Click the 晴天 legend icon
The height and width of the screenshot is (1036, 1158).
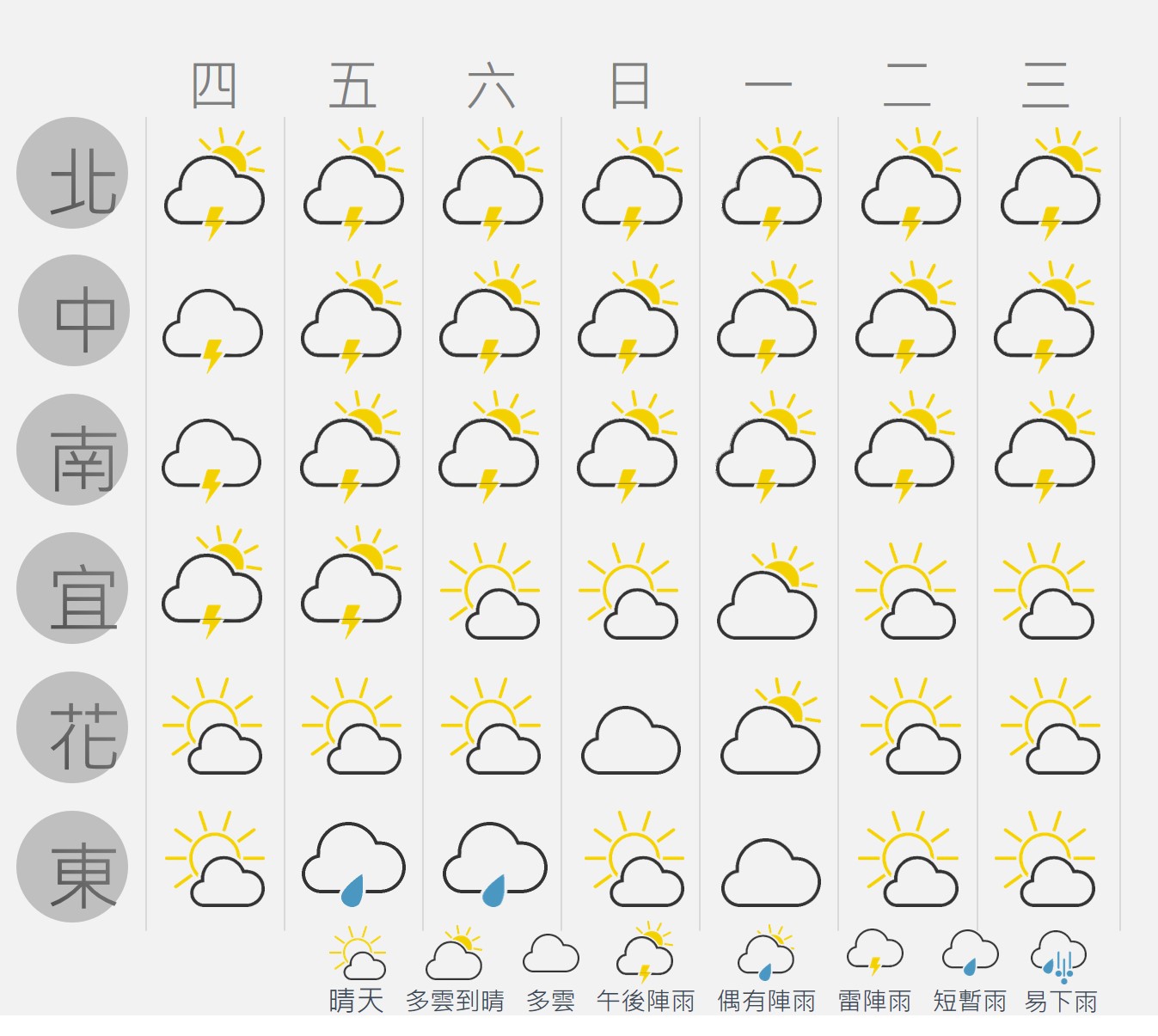pyautogui.click(x=358, y=953)
